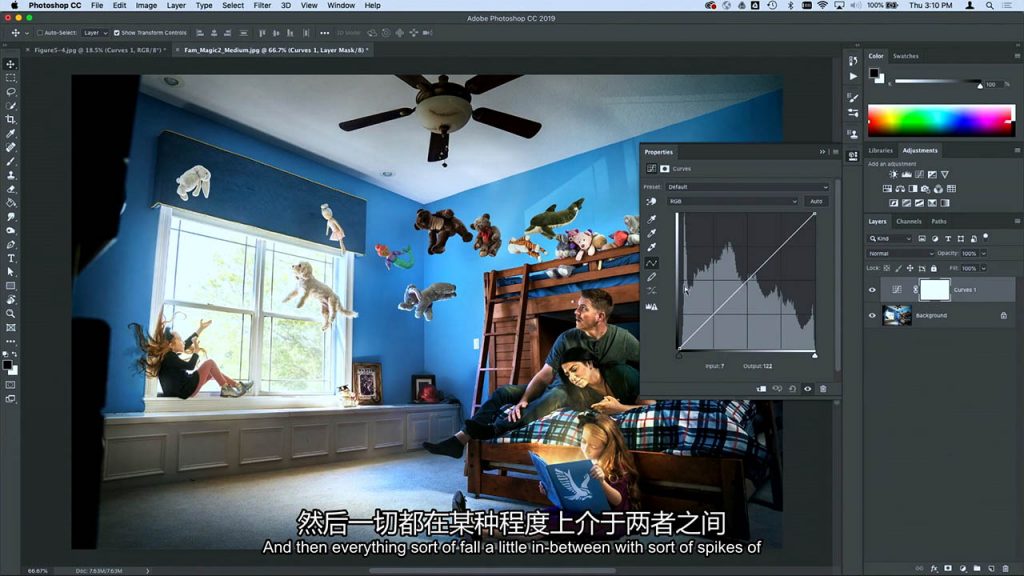Switch to the Channels tab

[x=908, y=221]
